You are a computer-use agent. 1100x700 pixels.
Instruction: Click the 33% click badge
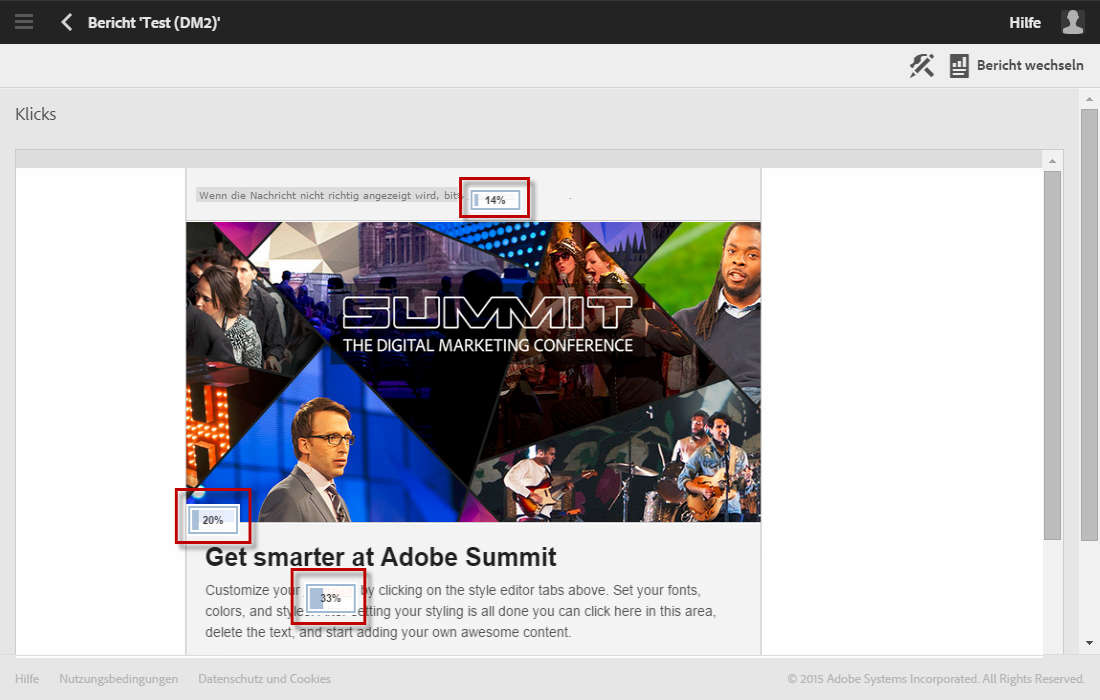pyautogui.click(x=330, y=598)
